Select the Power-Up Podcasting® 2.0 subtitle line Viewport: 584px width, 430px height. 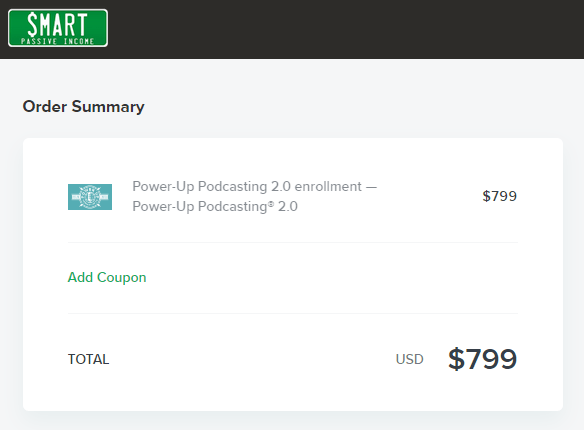215,206
